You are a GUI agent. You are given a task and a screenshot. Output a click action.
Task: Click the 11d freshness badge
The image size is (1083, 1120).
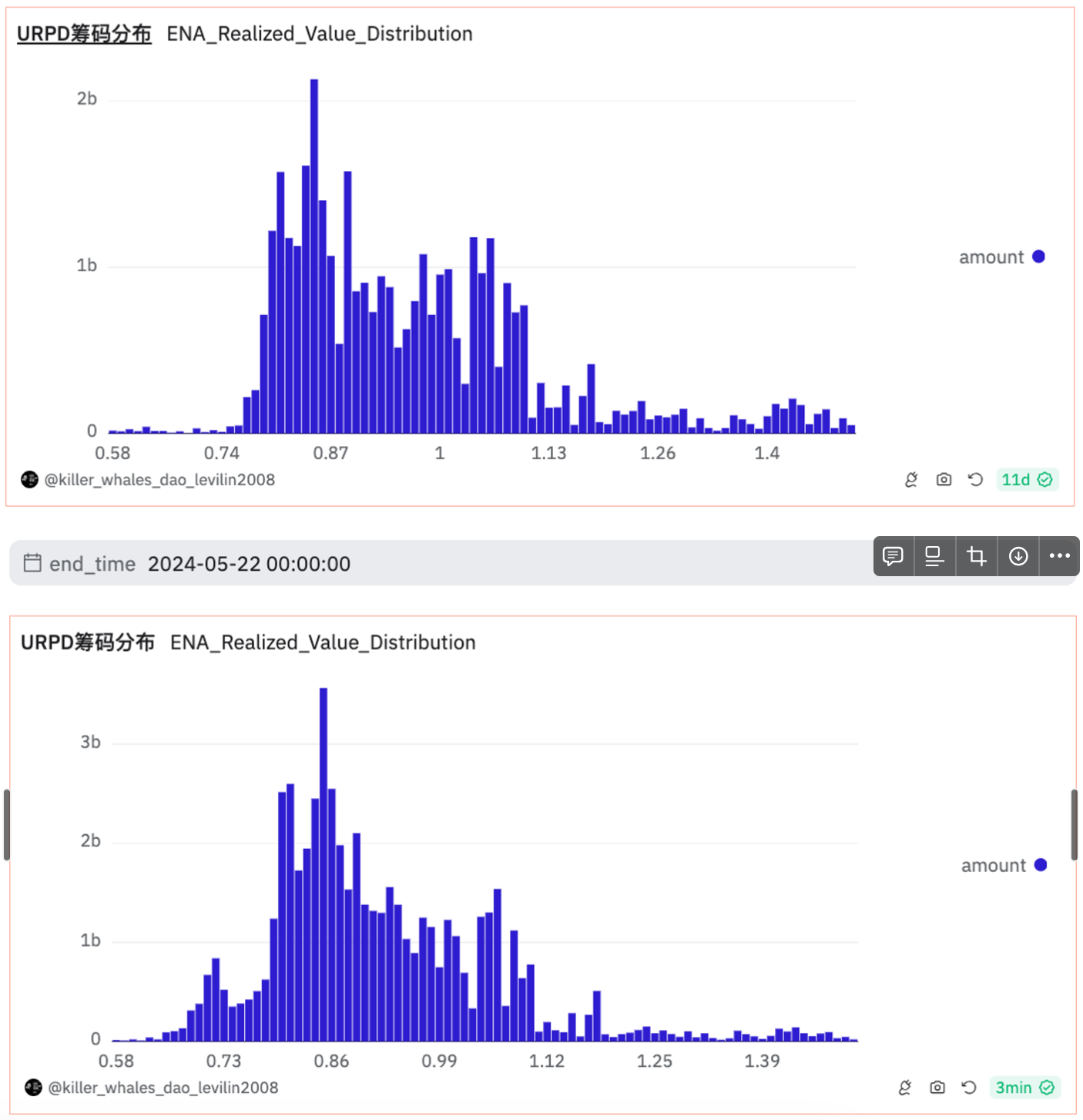pos(1027,480)
